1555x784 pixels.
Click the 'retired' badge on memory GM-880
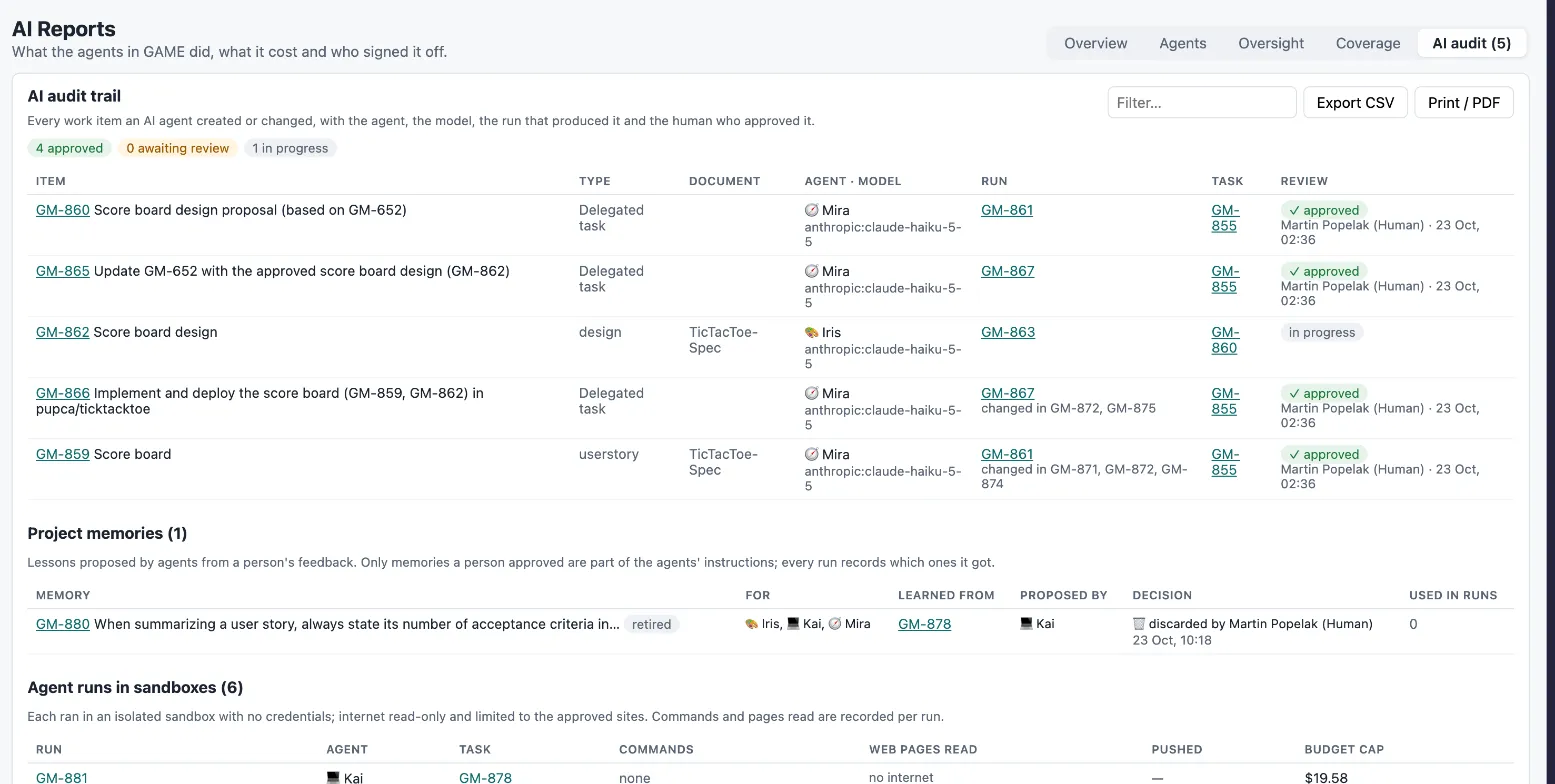point(651,624)
